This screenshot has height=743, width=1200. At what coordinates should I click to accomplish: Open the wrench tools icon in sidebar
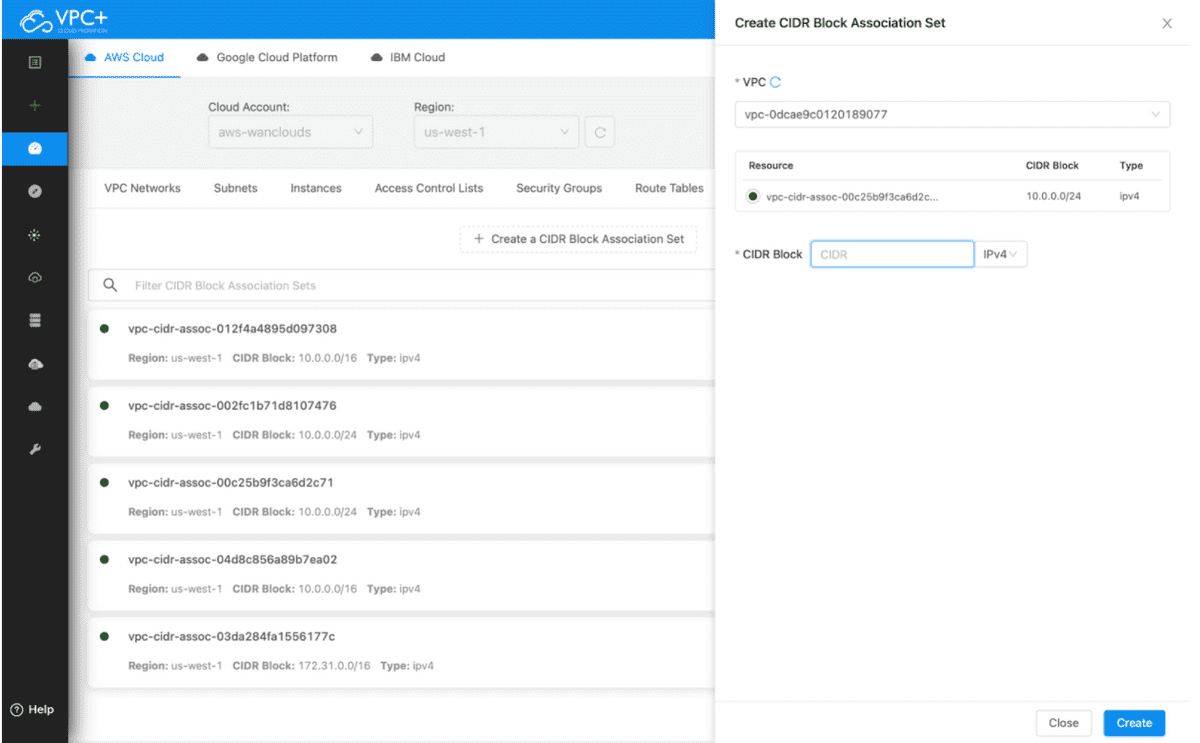click(35, 449)
